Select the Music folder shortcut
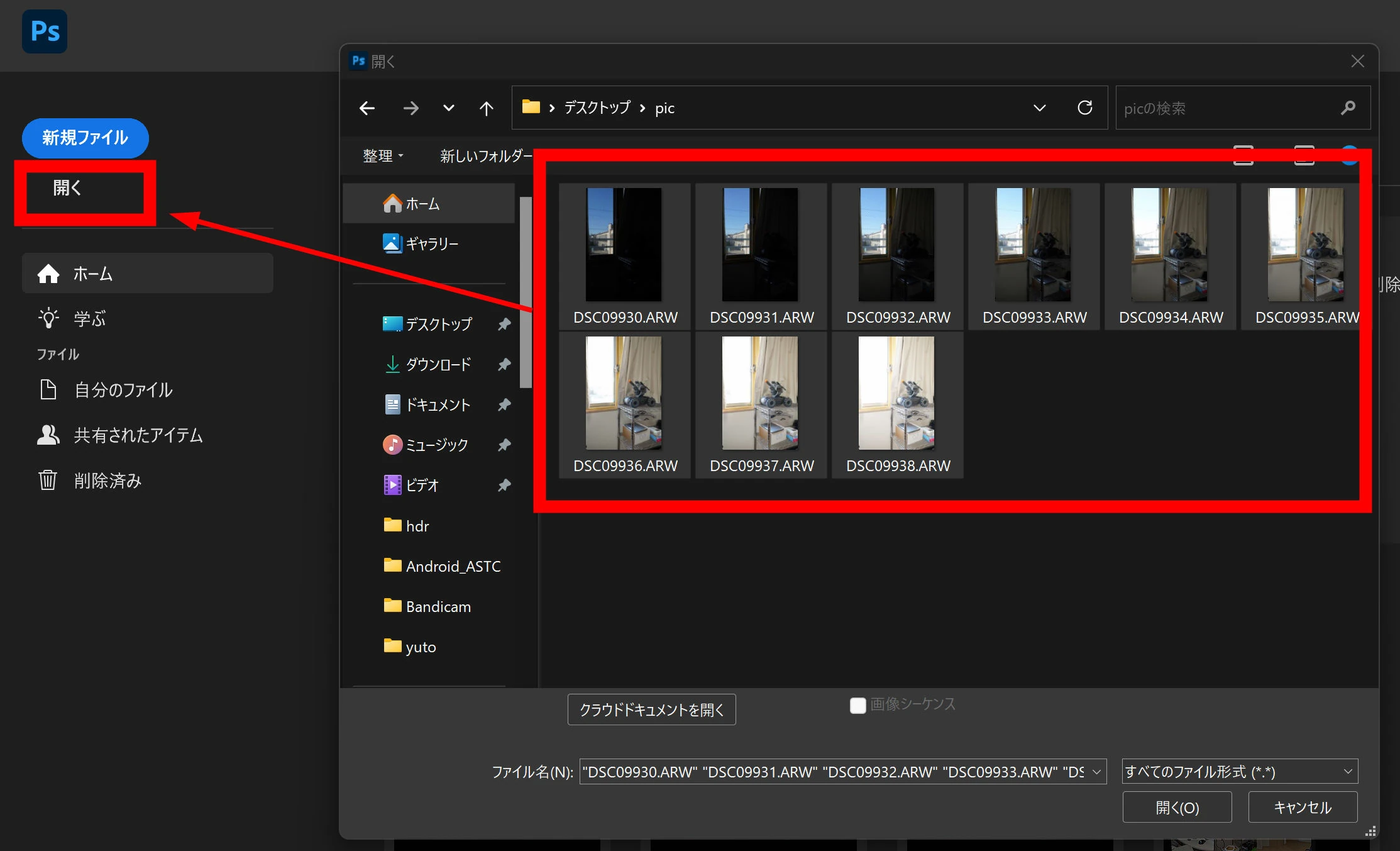Image resolution: width=1400 pixels, height=851 pixels. [436, 445]
